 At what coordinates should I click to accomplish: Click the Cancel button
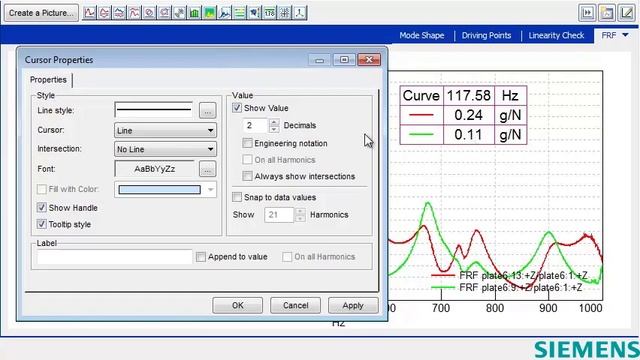click(296, 306)
